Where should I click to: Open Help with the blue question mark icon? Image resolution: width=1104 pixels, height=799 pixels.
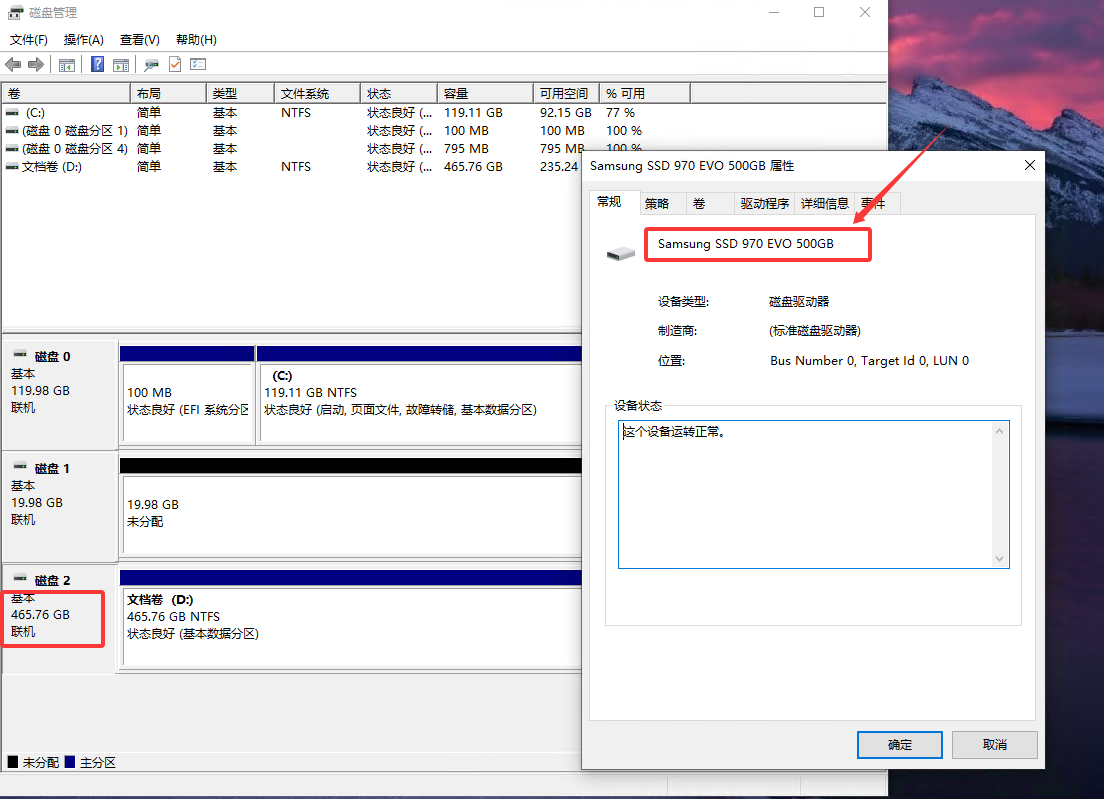98,65
